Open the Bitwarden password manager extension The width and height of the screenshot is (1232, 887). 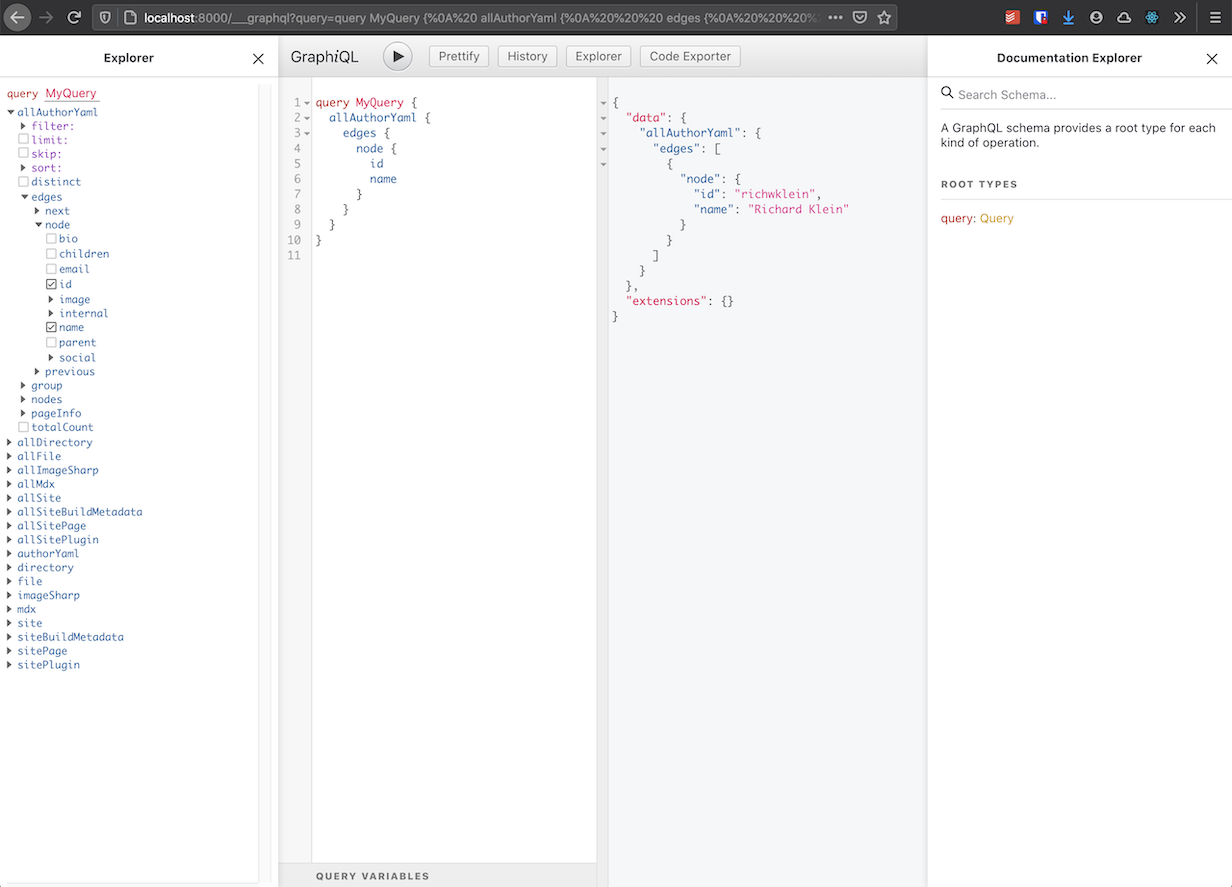(1040, 17)
